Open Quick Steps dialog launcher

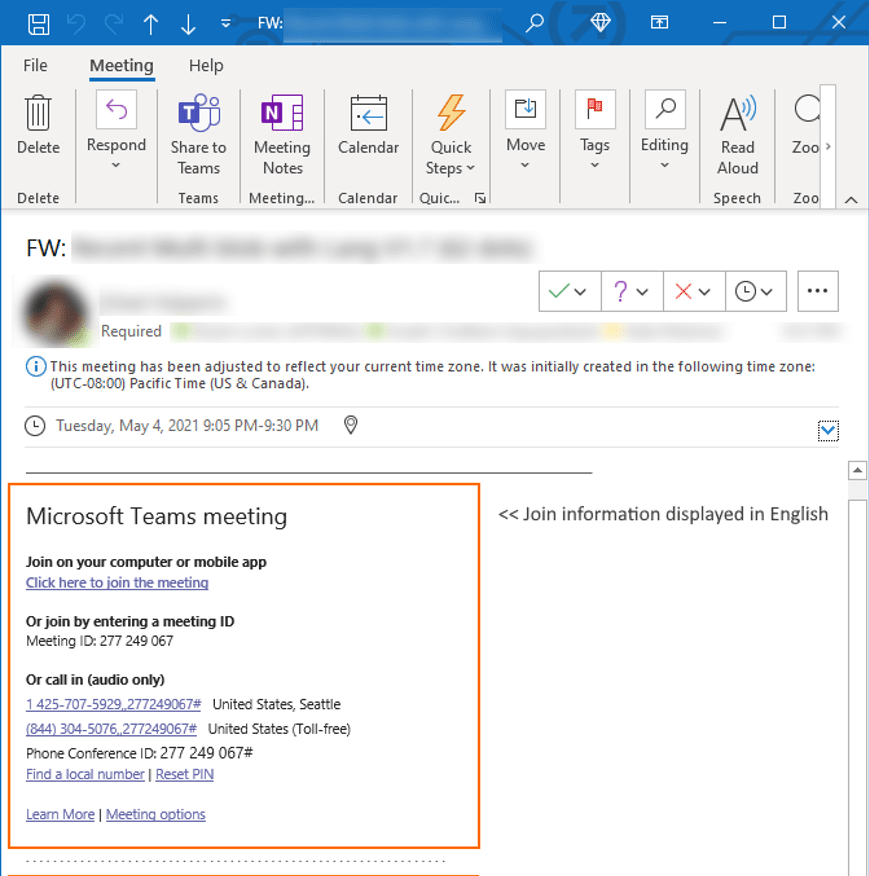[480, 198]
